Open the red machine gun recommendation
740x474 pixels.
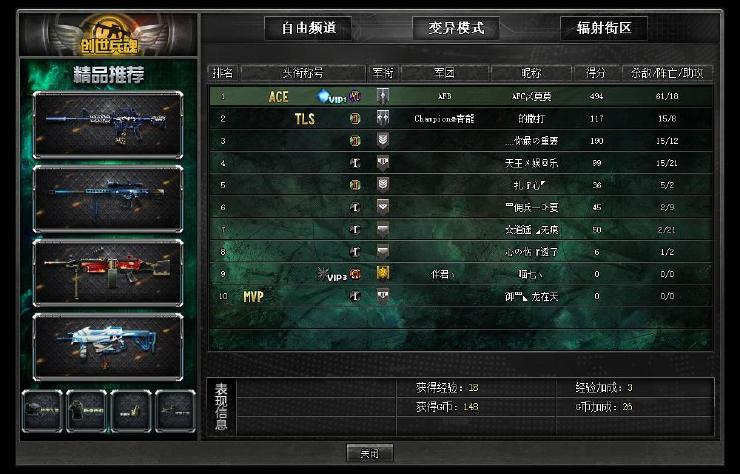pos(108,273)
